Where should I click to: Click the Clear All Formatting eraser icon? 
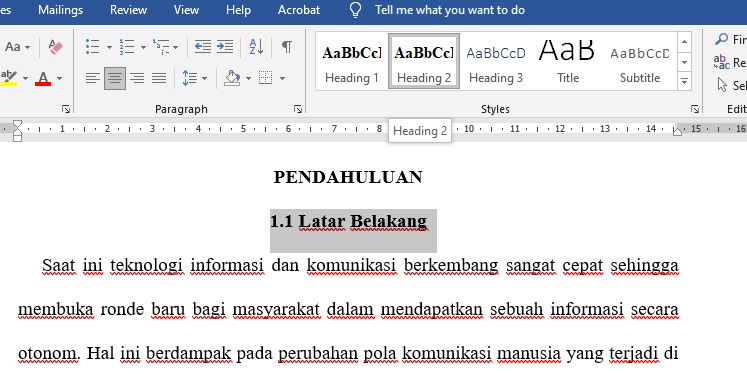pos(56,47)
